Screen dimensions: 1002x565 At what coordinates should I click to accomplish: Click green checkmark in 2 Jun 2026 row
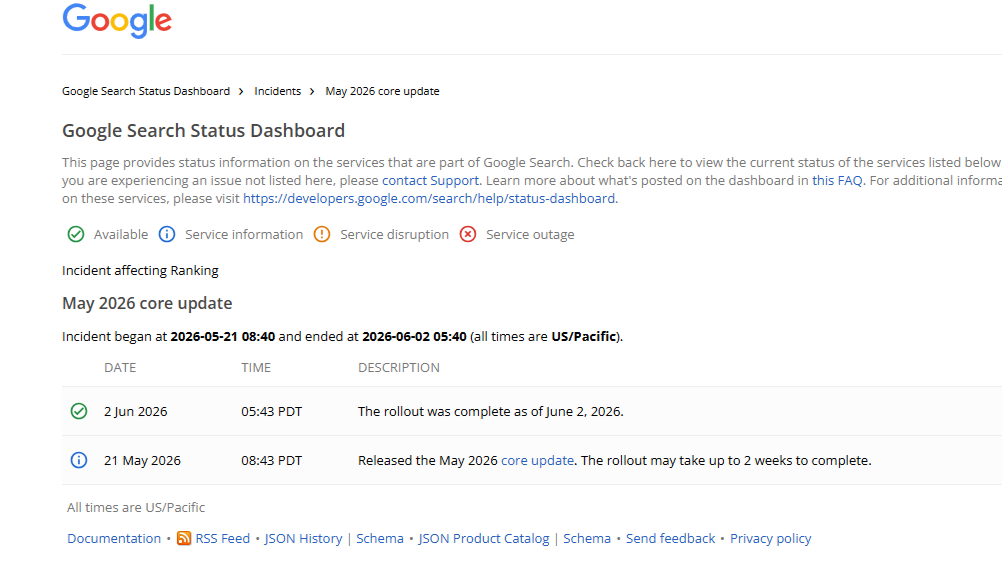[x=79, y=411]
